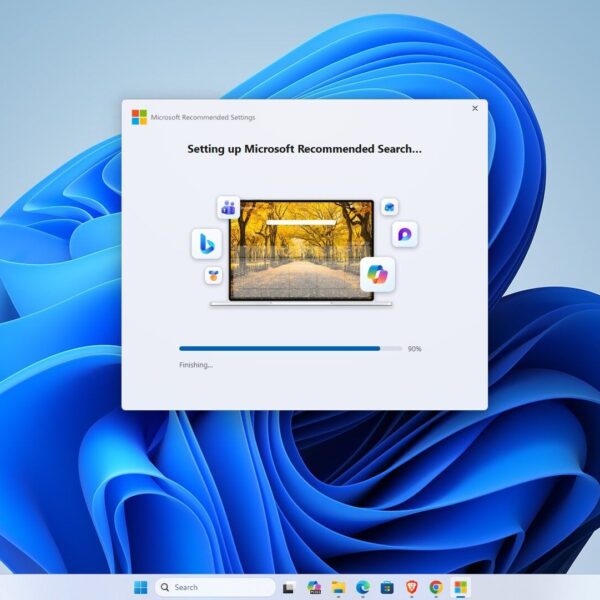
Task: Click "Setting up Microsoft Recommended Search..." heading
Action: pos(305,149)
